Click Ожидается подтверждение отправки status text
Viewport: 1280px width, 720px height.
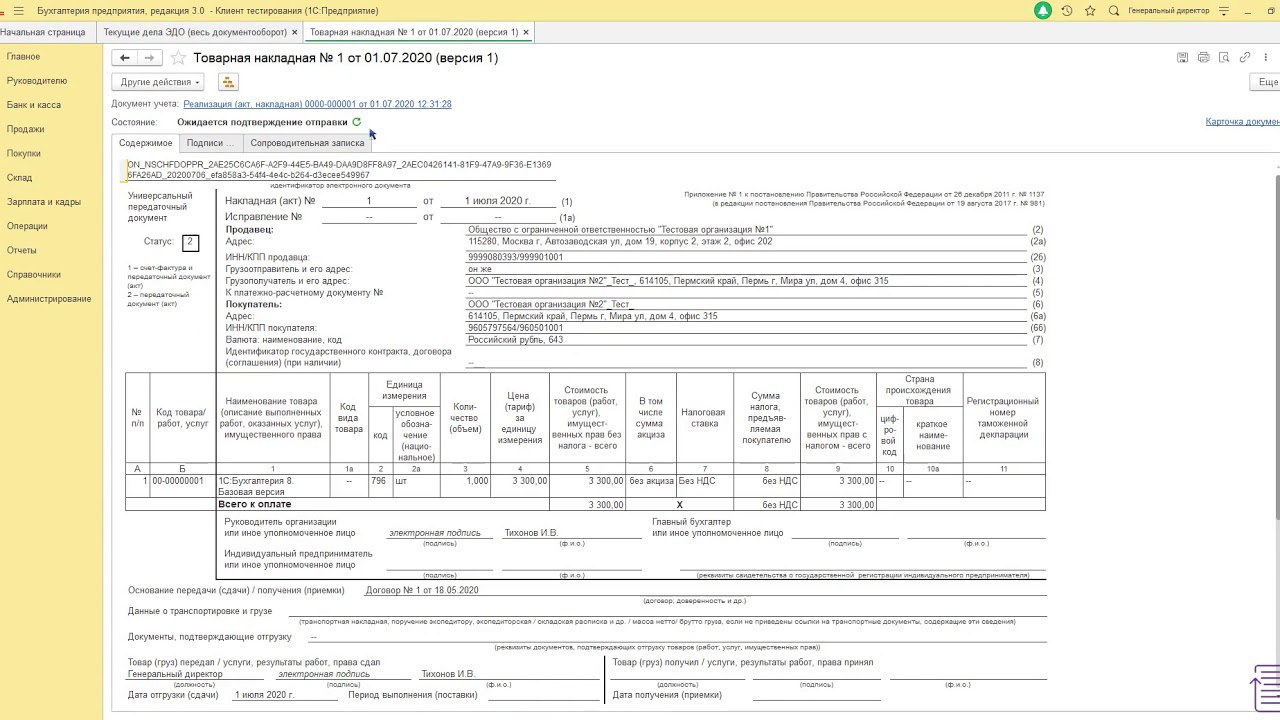point(262,122)
